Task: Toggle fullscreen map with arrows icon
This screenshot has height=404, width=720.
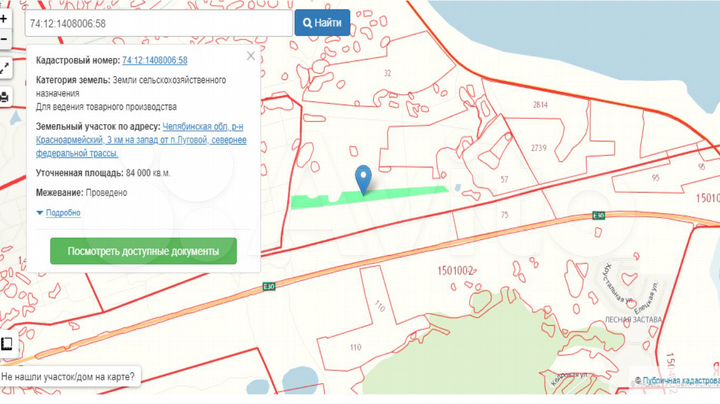Action: pyautogui.click(x=5, y=69)
